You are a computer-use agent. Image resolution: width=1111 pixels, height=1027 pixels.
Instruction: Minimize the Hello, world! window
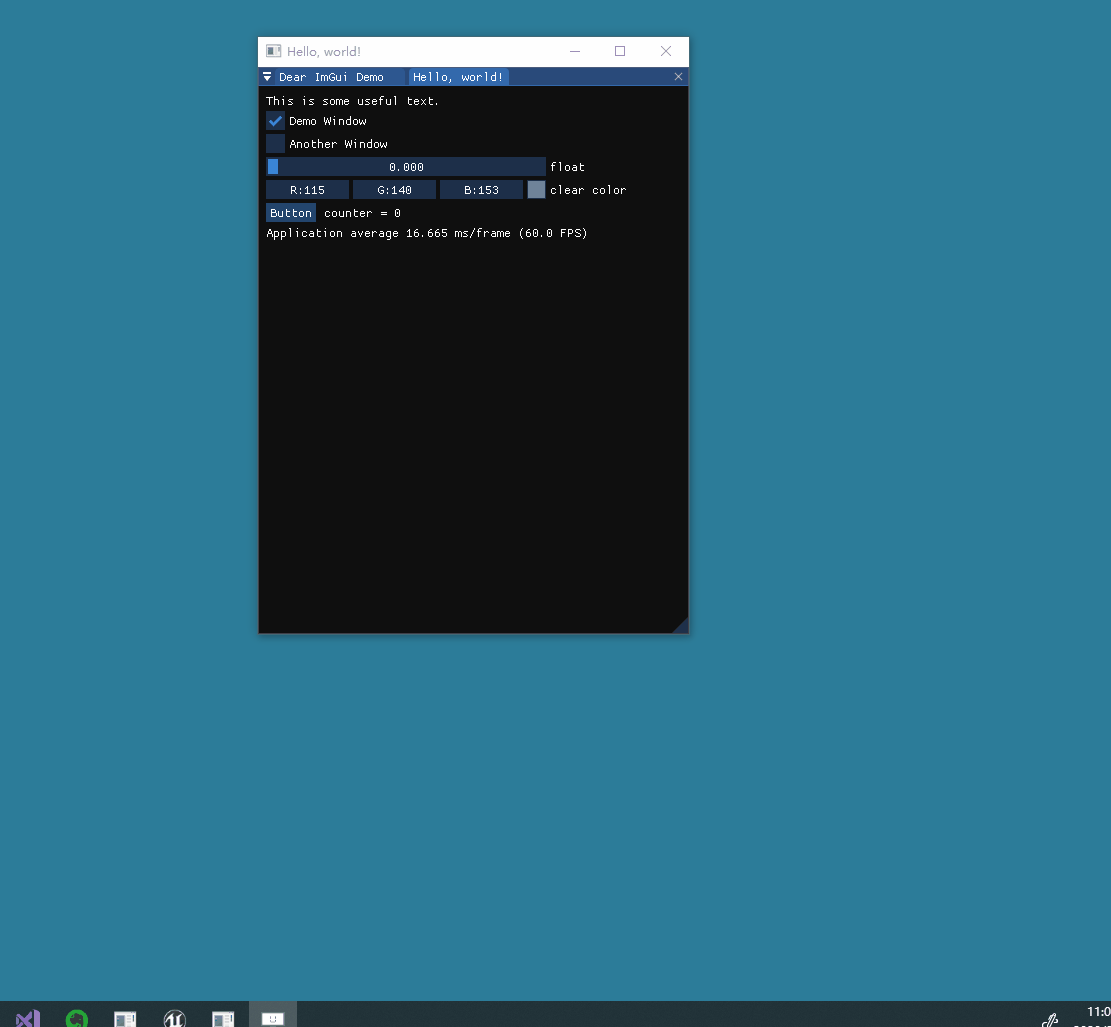pyautogui.click(x=575, y=51)
